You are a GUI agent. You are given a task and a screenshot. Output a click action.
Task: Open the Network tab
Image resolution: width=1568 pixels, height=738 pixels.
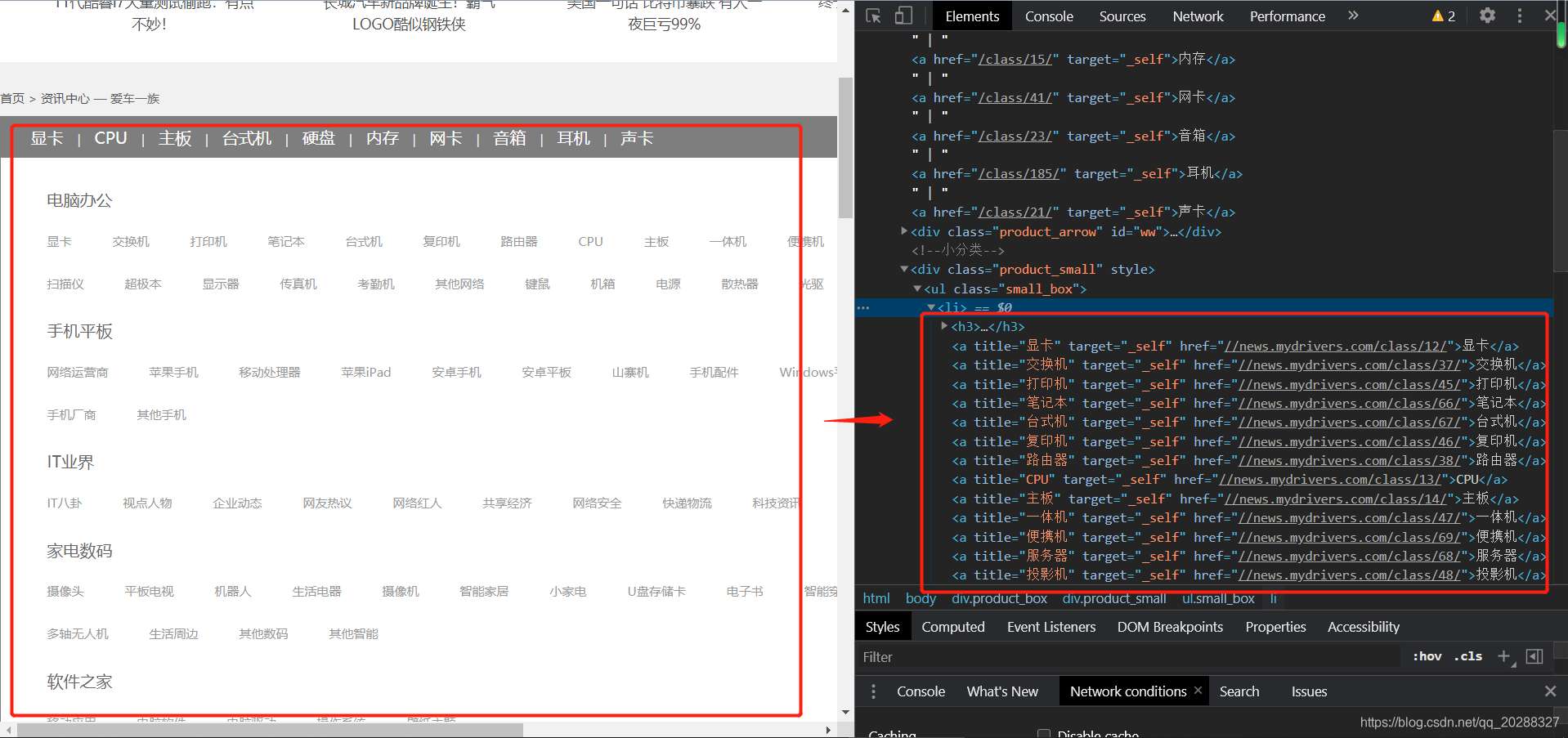1198,16
